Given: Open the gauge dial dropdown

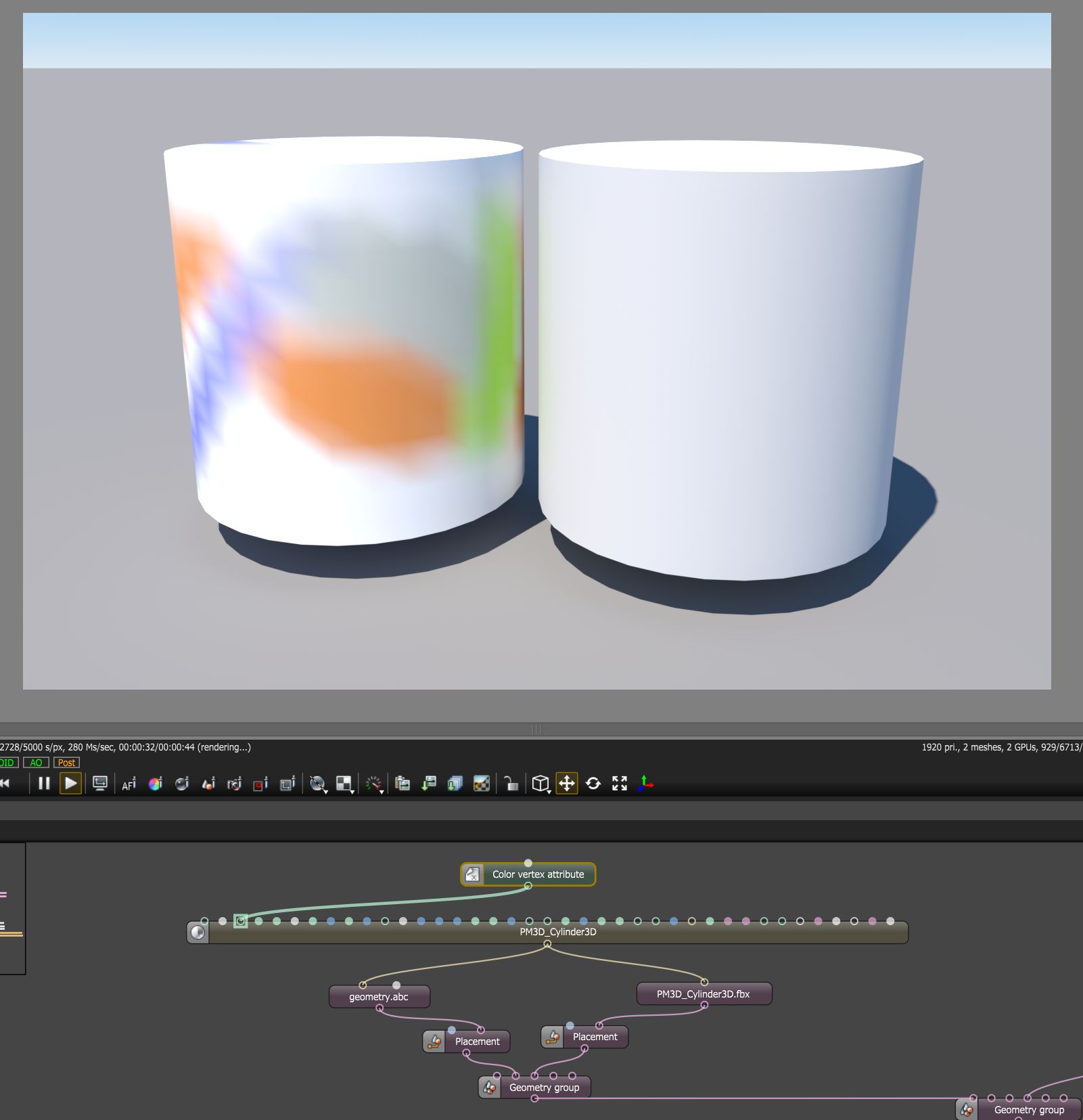Looking at the screenshot, I should pos(374,784).
